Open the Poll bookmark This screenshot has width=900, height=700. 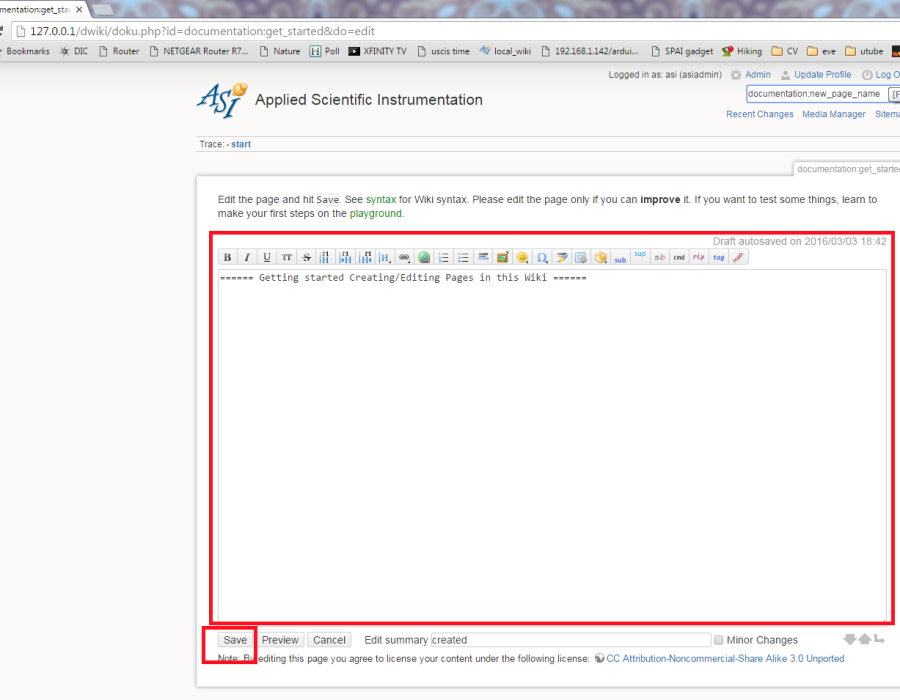tap(324, 51)
